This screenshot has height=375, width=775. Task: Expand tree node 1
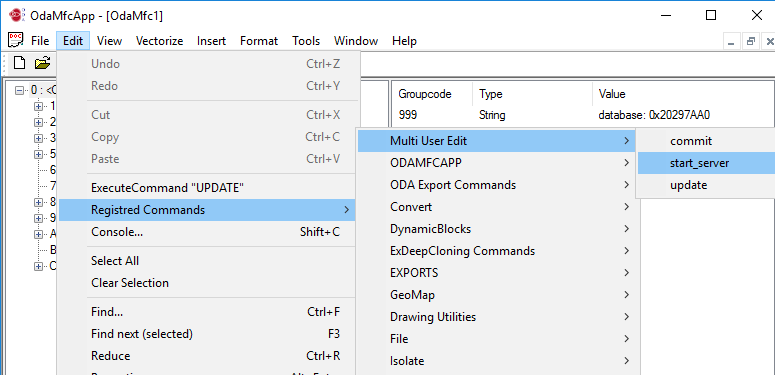(39, 106)
